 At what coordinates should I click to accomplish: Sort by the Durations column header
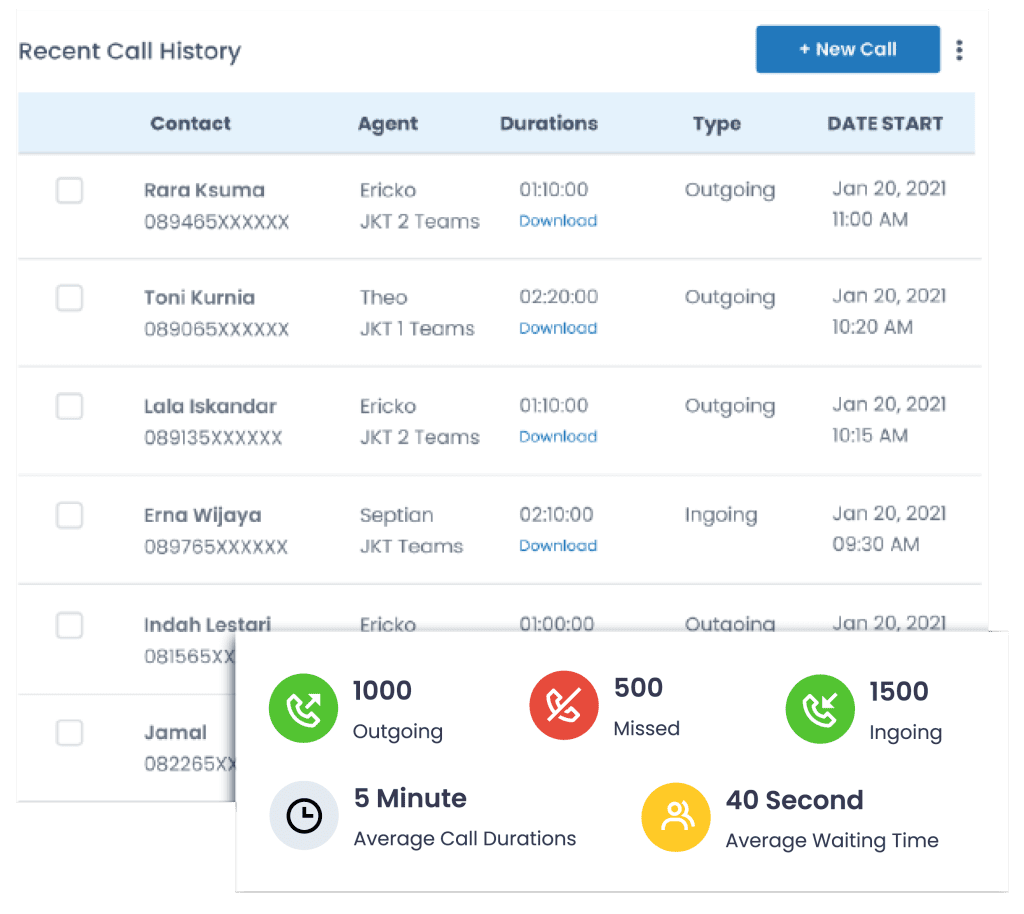[549, 123]
